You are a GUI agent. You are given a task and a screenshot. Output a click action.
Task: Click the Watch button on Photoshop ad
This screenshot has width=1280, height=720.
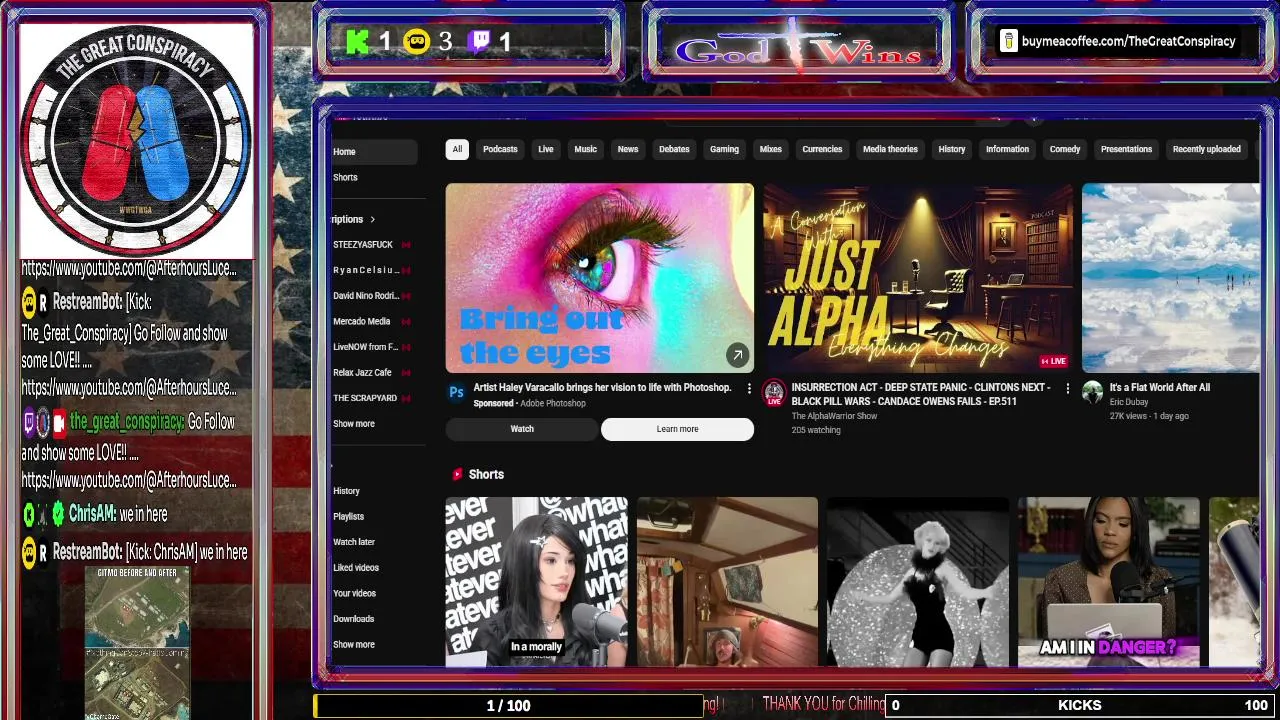pos(522,429)
